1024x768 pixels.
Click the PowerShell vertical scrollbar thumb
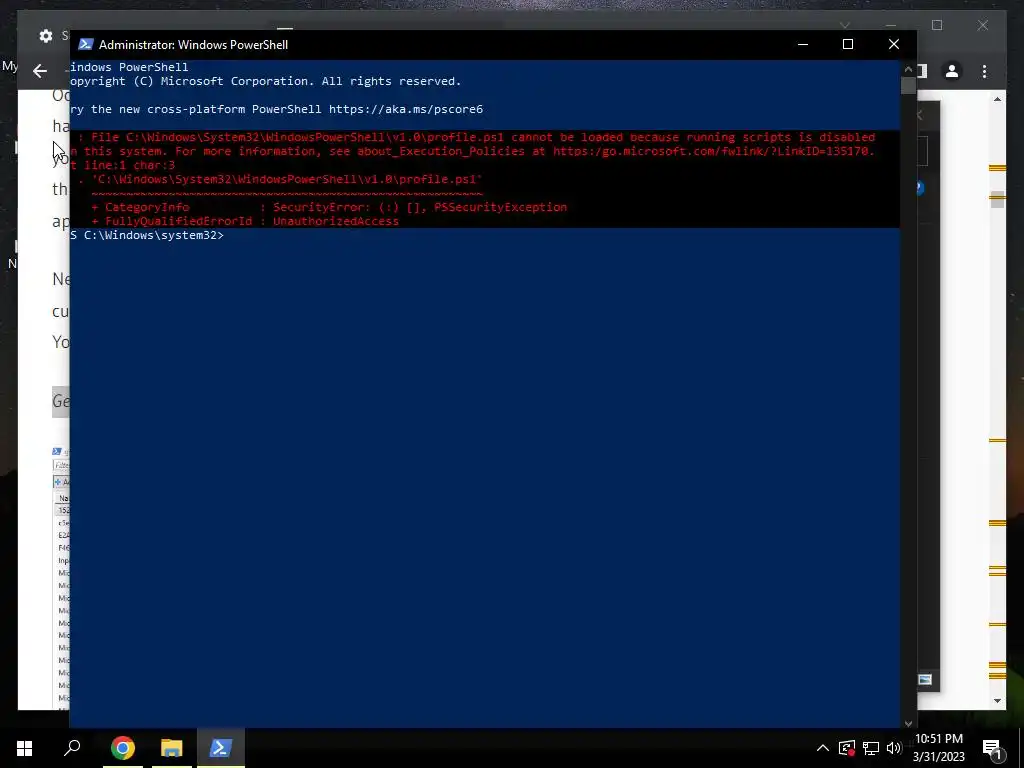click(x=908, y=86)
